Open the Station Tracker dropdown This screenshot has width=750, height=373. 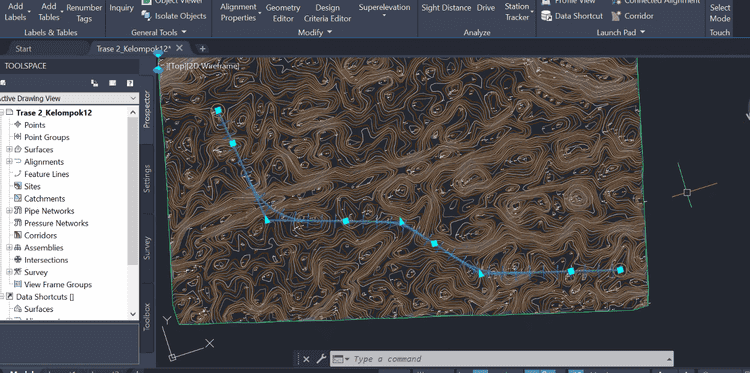(x=532, y=12)
